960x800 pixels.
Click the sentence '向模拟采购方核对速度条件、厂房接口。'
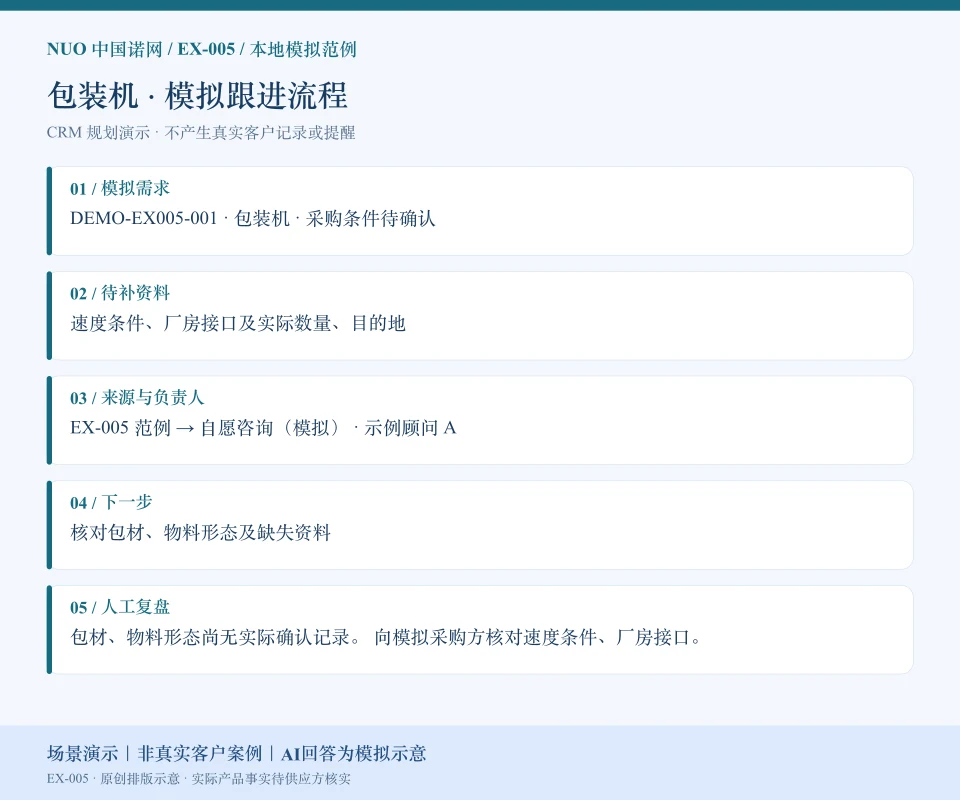click(538, 637)
